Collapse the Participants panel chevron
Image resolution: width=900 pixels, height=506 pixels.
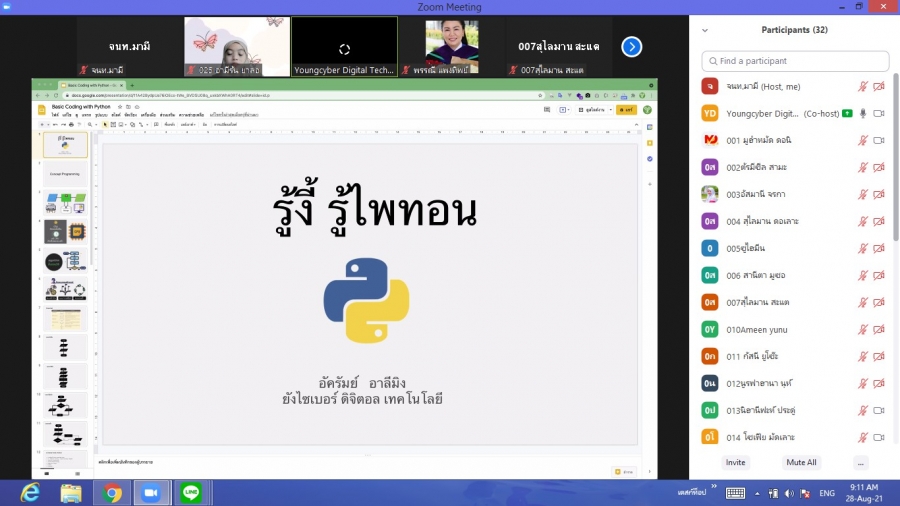pyautogui.click(x=705, y=30)
